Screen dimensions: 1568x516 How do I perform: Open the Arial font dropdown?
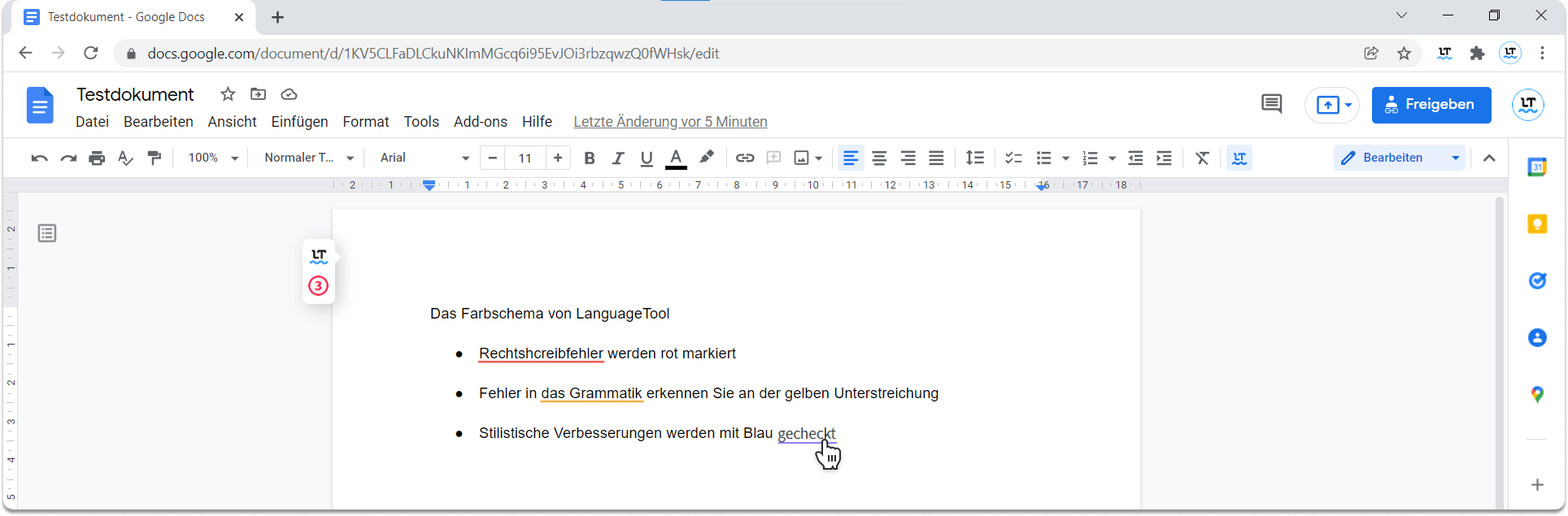(425, 158)
